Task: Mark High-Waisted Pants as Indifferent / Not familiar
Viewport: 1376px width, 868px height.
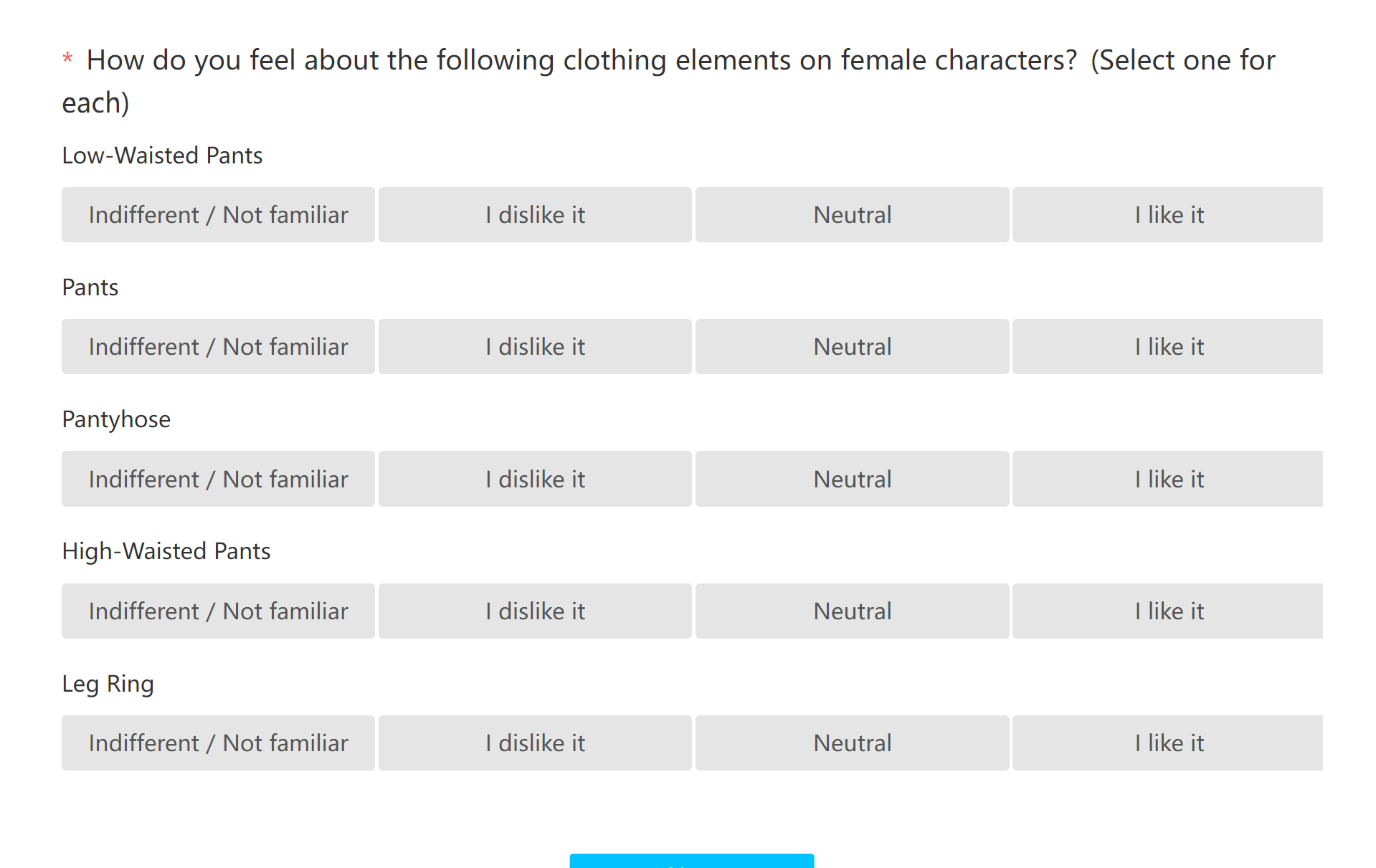Action: [218, 611]
